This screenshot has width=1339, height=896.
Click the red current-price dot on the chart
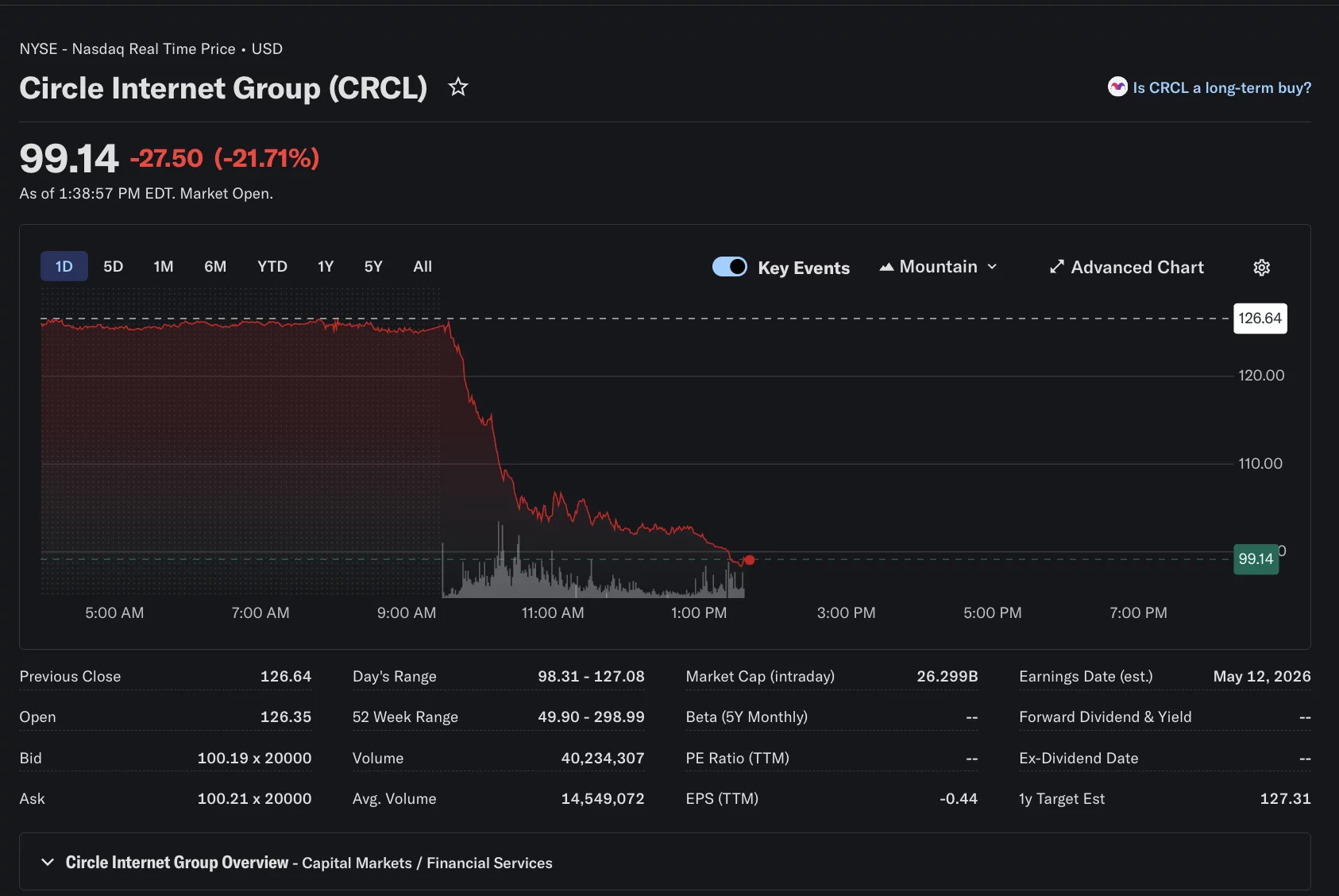[749, 560]
